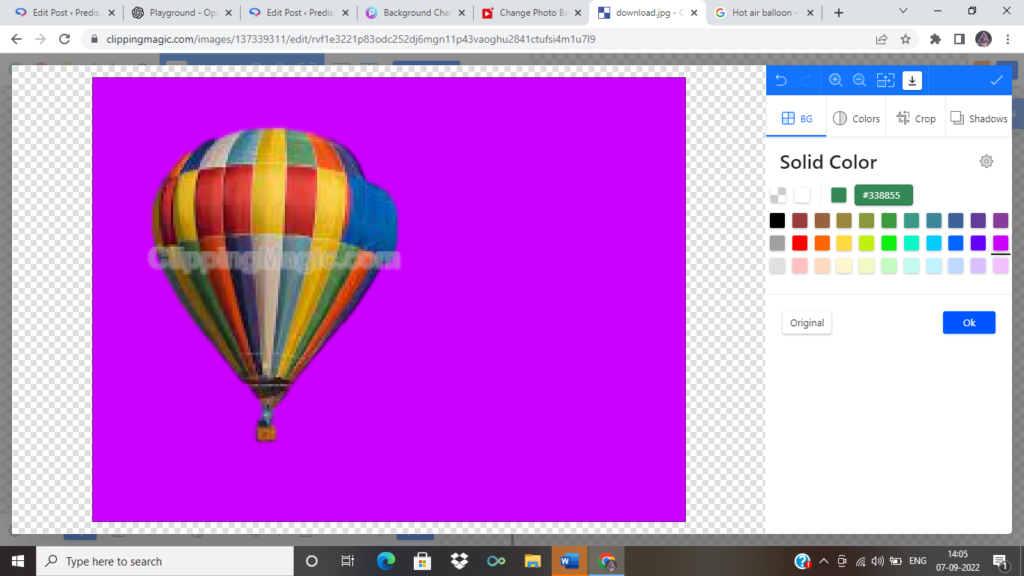Switch to the BG tab
The height and width of the screenshot is (576, 1024).
coord(796,118)
